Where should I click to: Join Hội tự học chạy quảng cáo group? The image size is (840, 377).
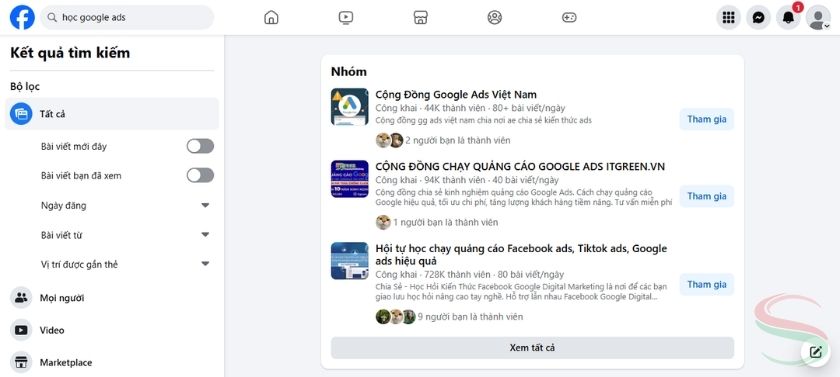707,284
